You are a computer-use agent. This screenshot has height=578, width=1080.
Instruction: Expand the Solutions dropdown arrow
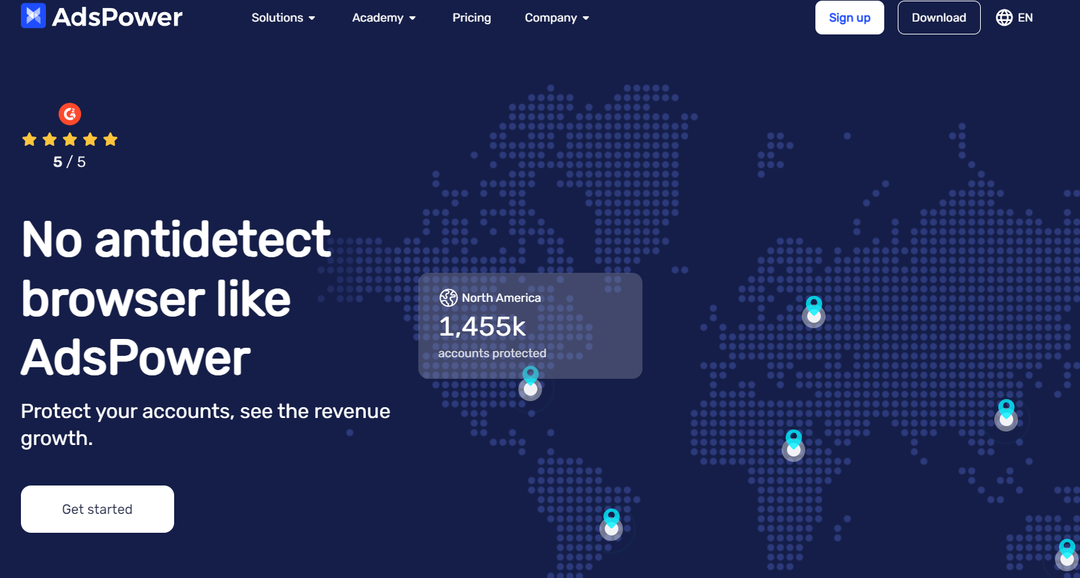pos(312,19)
